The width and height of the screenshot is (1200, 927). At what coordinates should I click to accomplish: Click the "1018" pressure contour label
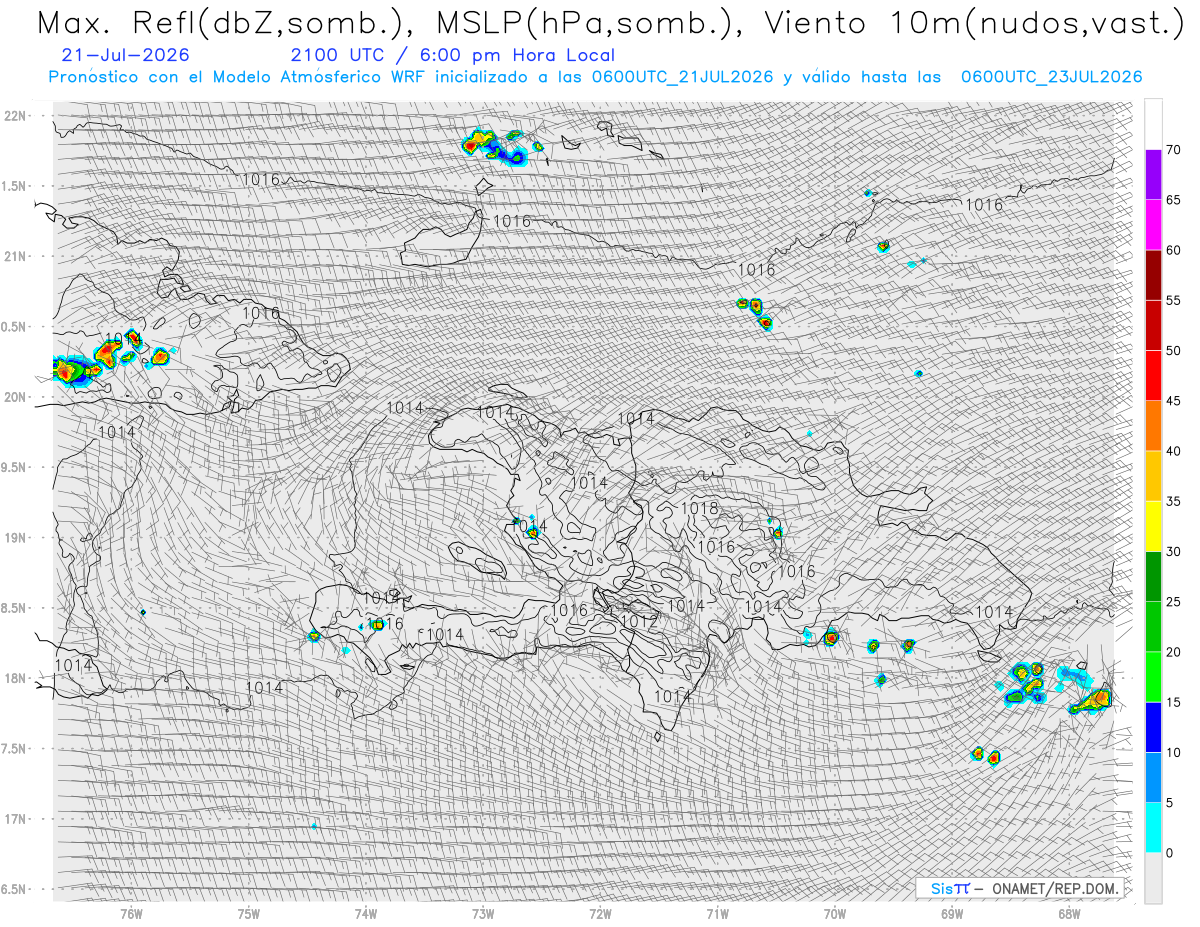[699, 509]
